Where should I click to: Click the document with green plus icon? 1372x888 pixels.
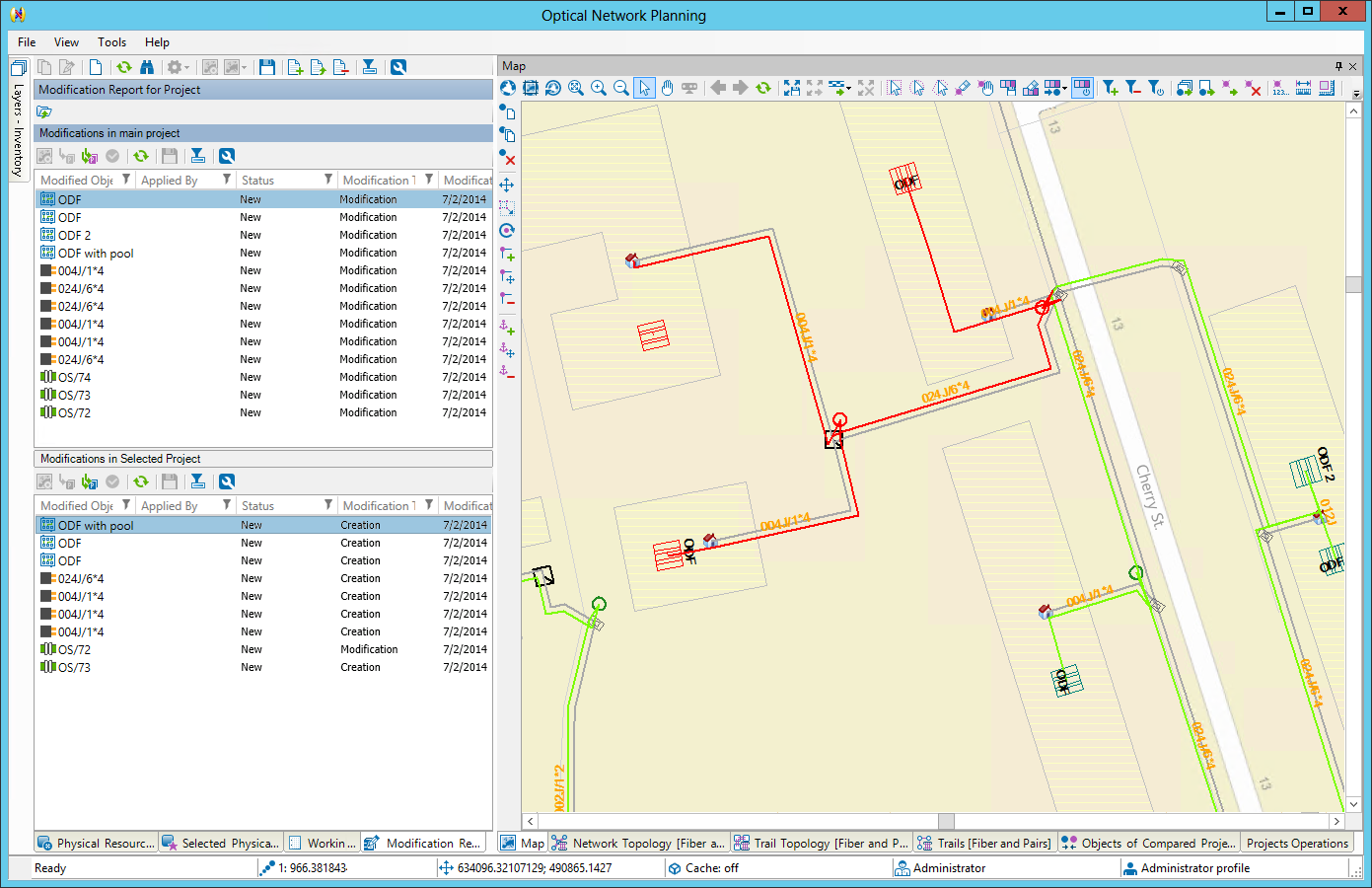[295, 67]
